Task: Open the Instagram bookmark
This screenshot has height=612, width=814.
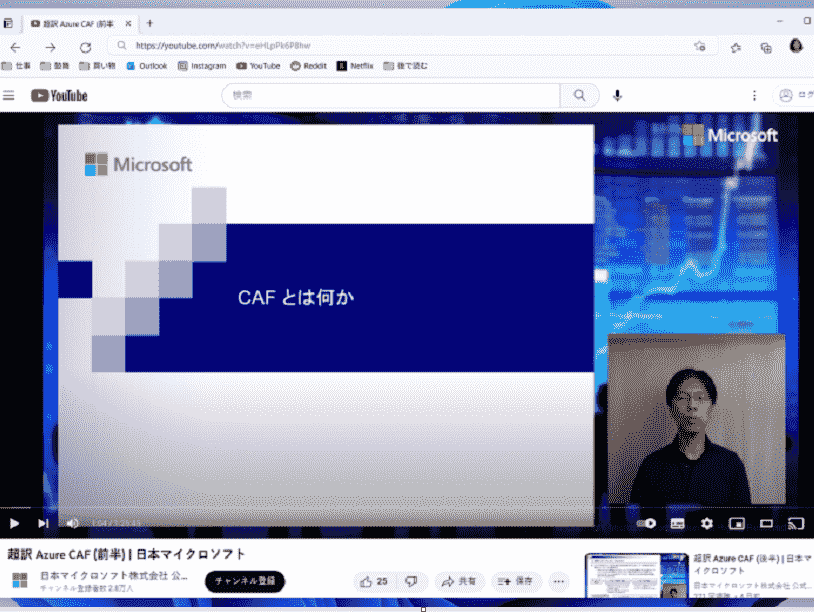Action: [202, 66]
